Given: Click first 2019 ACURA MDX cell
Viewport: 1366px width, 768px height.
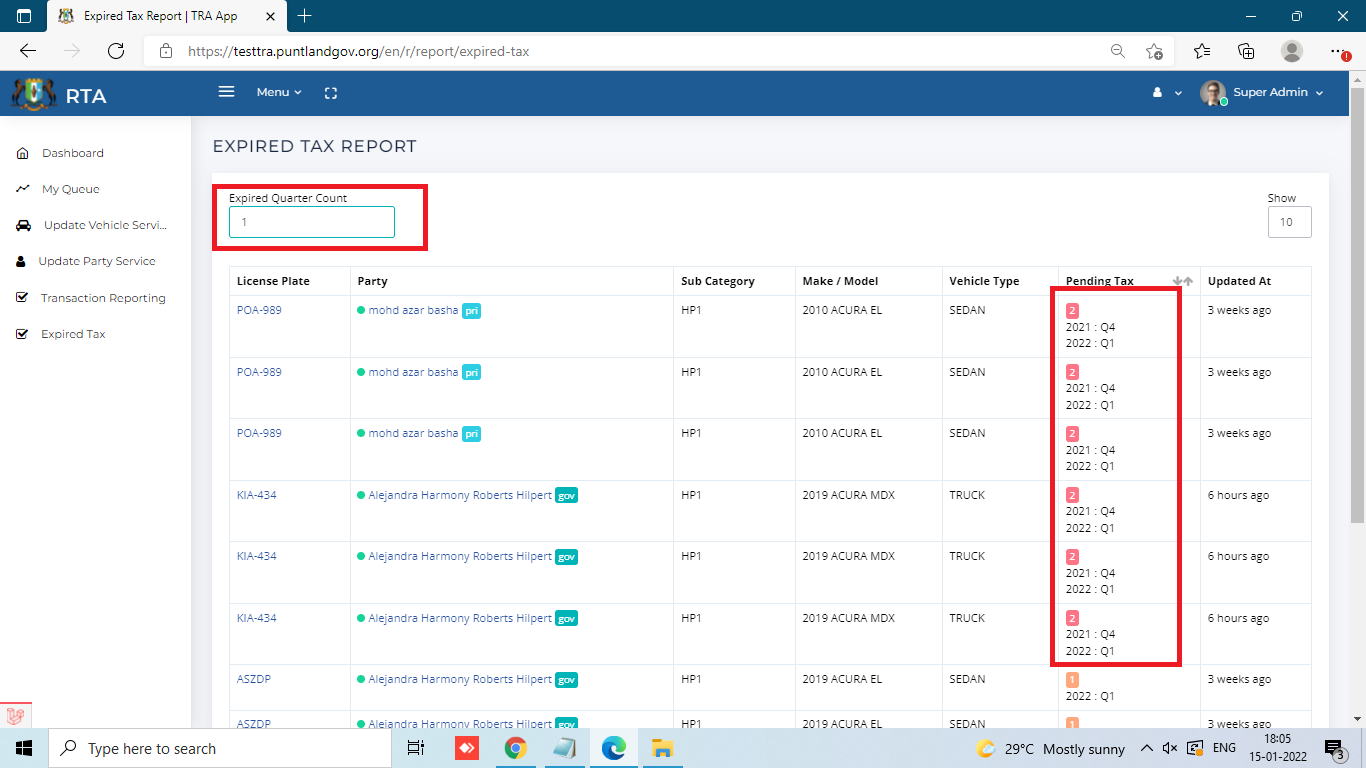Looking at the screenshot, I should point(848,495).
